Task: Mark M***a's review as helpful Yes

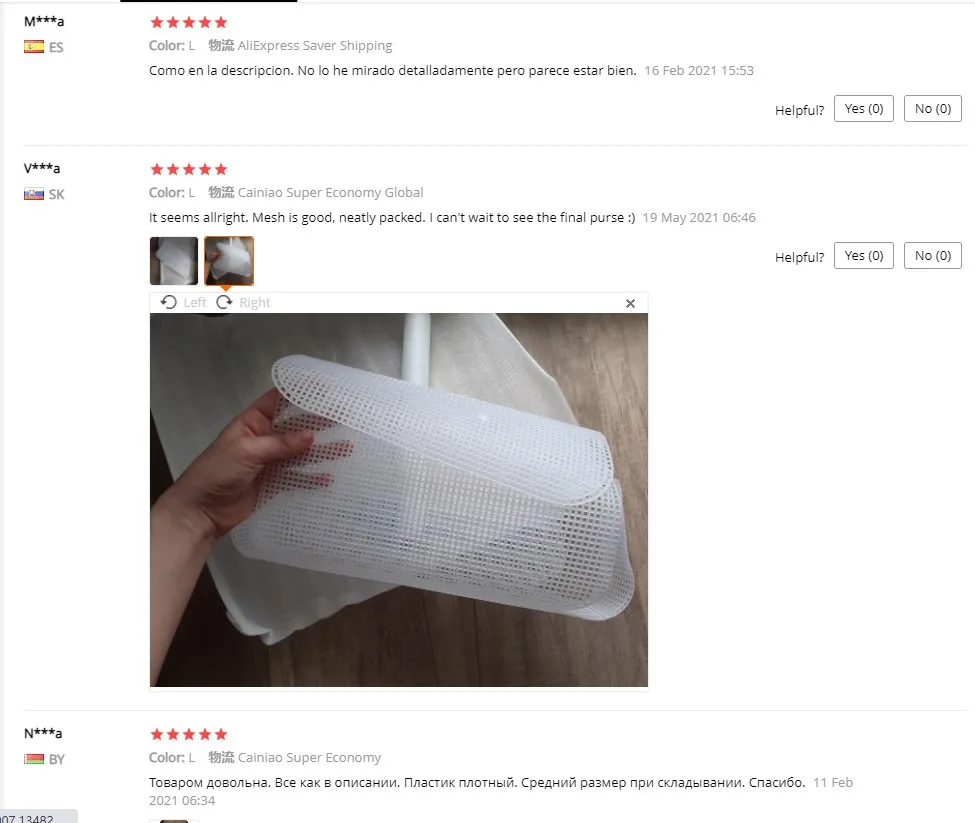Action: coord(864,109)
